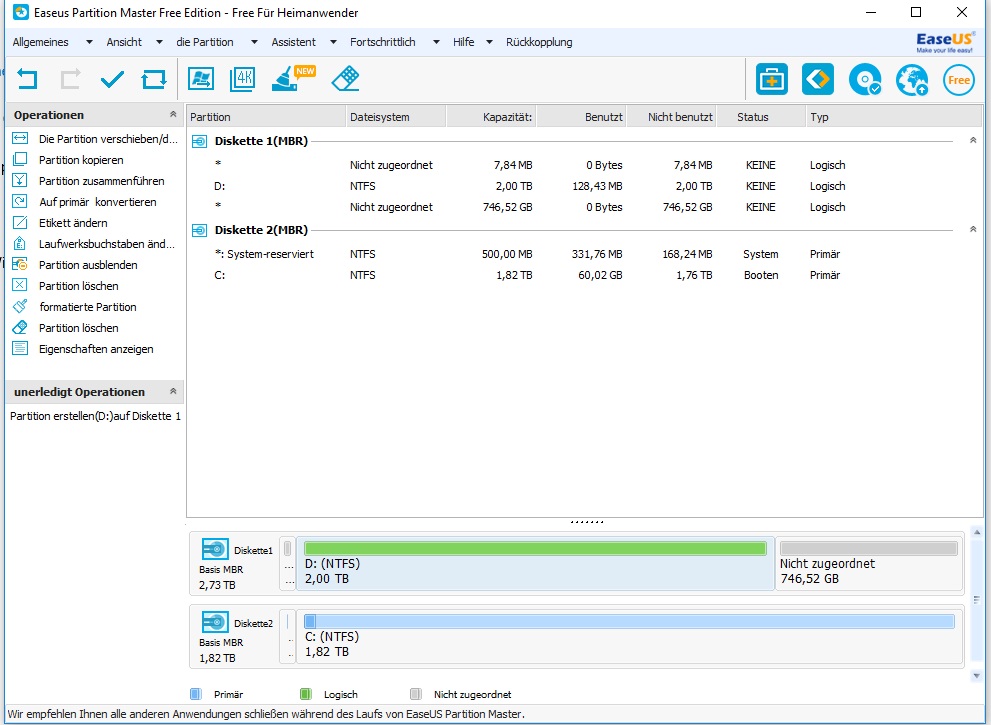This screenshot has height=725, width=991.
Task: Click the Diskette 1 disk icon in list
Action: point(199,141)
